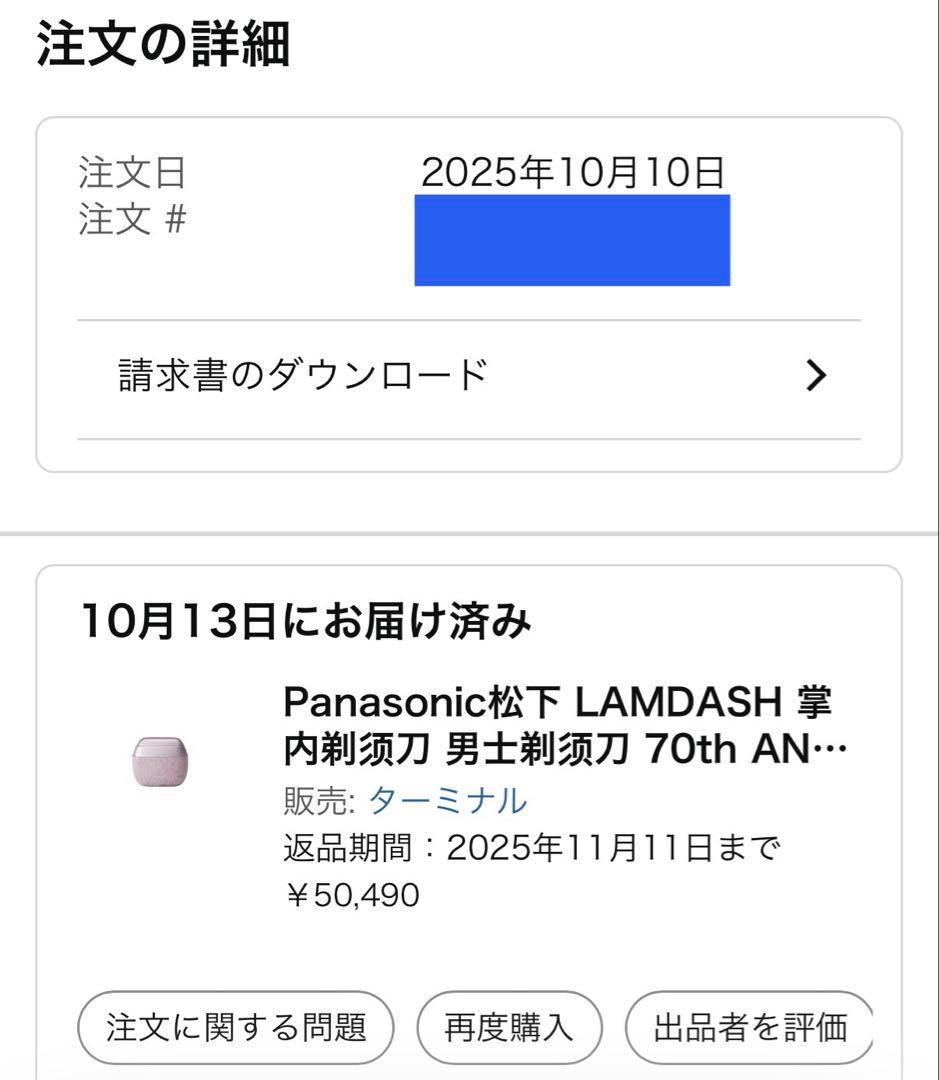The image size is (939, 1080).
Task: Click the chevron next to 請求書のダウンロード
Action: 818,375
